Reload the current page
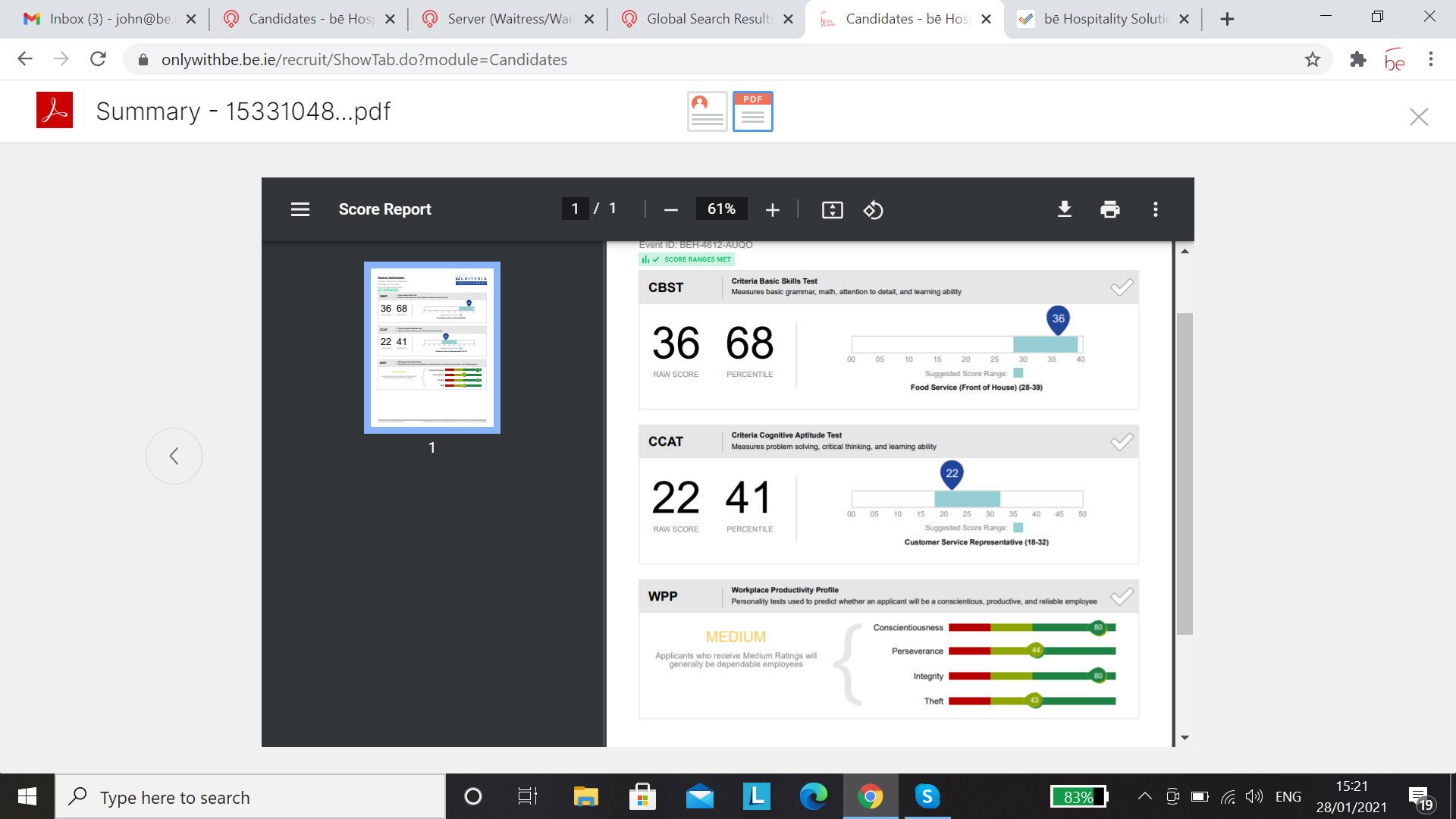The height and width of the screenshot is (819, 1456). (98, 59)
